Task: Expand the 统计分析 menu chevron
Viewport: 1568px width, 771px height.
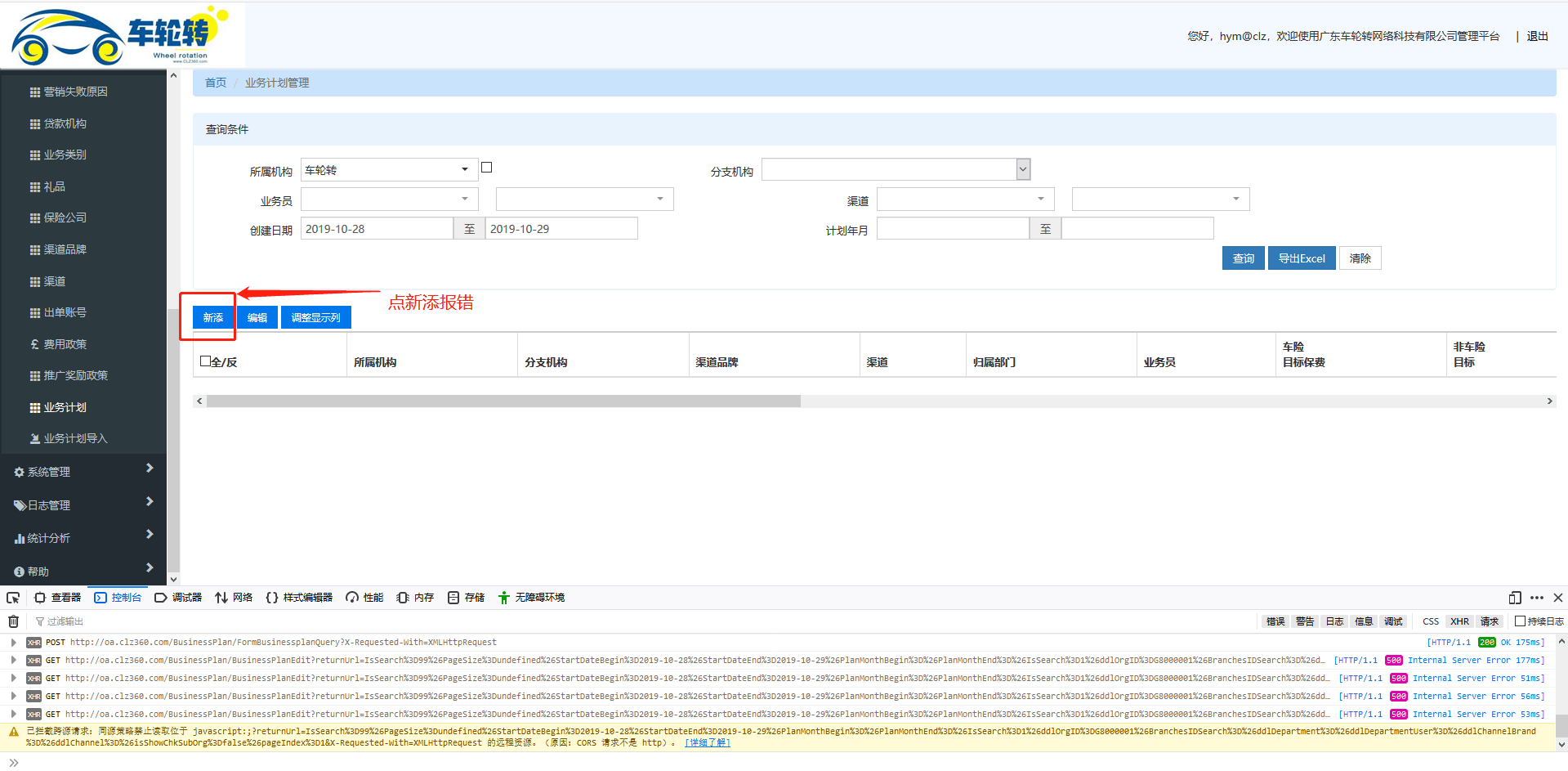Action: 150,535
